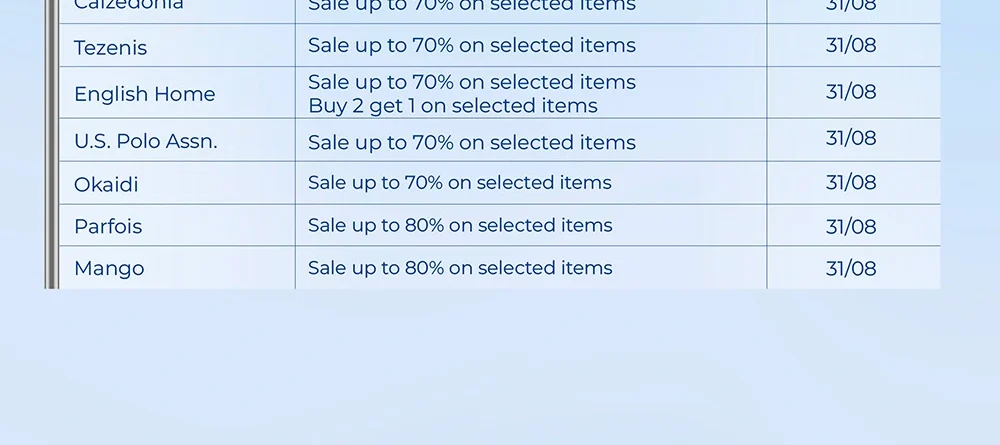Screen dimensions: 1000x445
Task: Click the Buy 2 get 1 offer text
Action: tap(453, 106)
